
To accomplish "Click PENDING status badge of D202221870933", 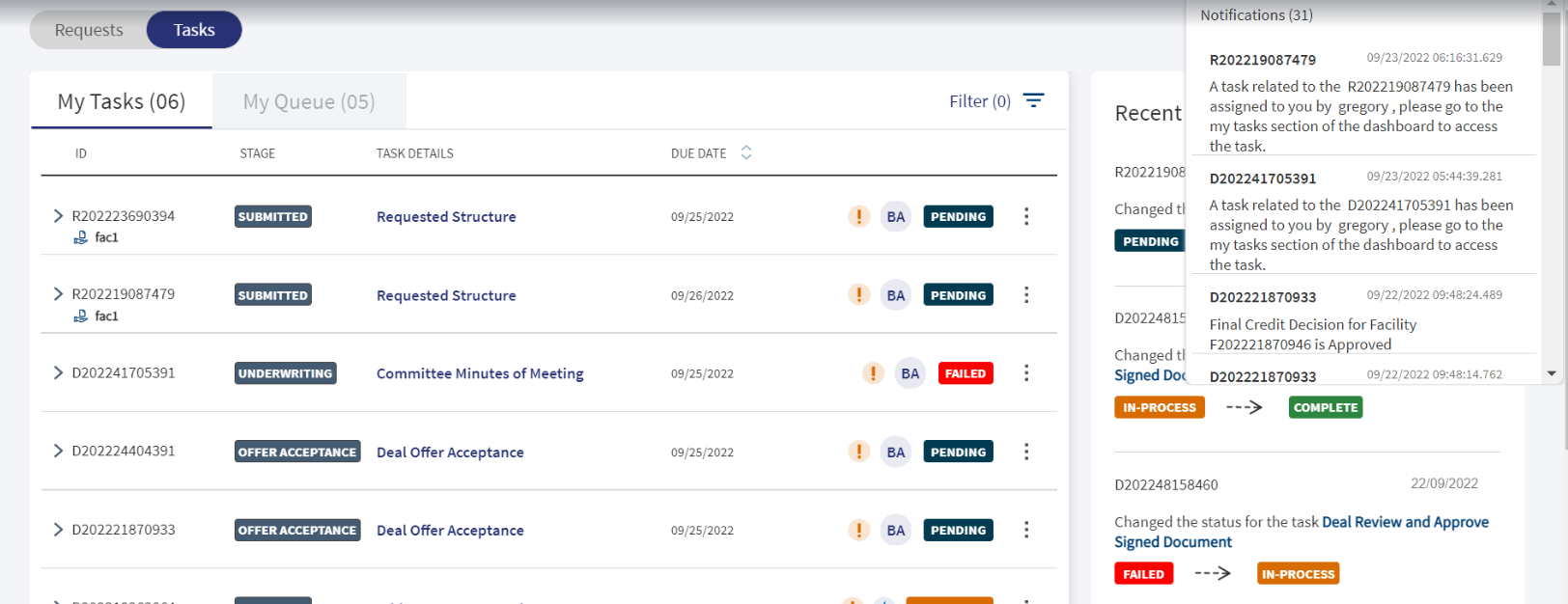I will 958,530.
